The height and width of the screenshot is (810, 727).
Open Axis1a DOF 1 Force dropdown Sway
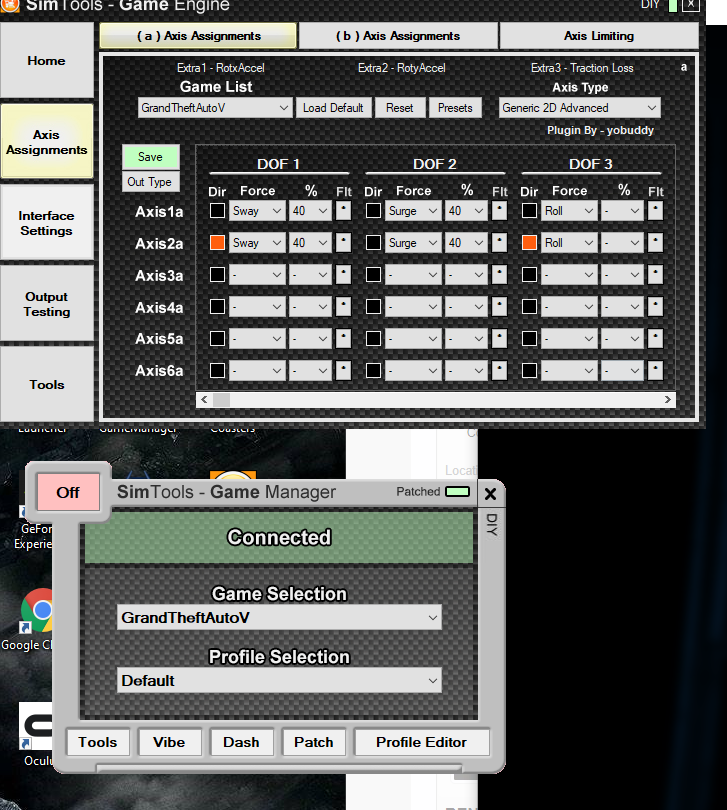click(257, 211)
